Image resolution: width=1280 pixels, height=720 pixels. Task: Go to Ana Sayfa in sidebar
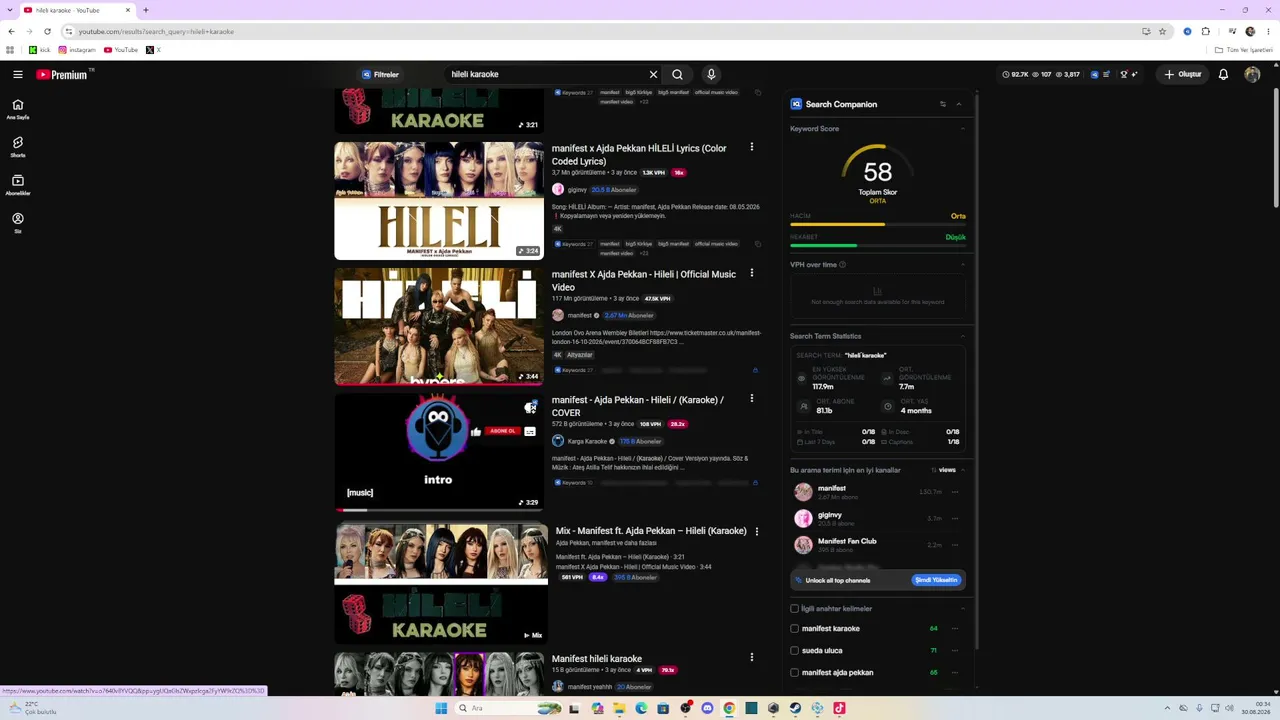[x=18, y=109]
